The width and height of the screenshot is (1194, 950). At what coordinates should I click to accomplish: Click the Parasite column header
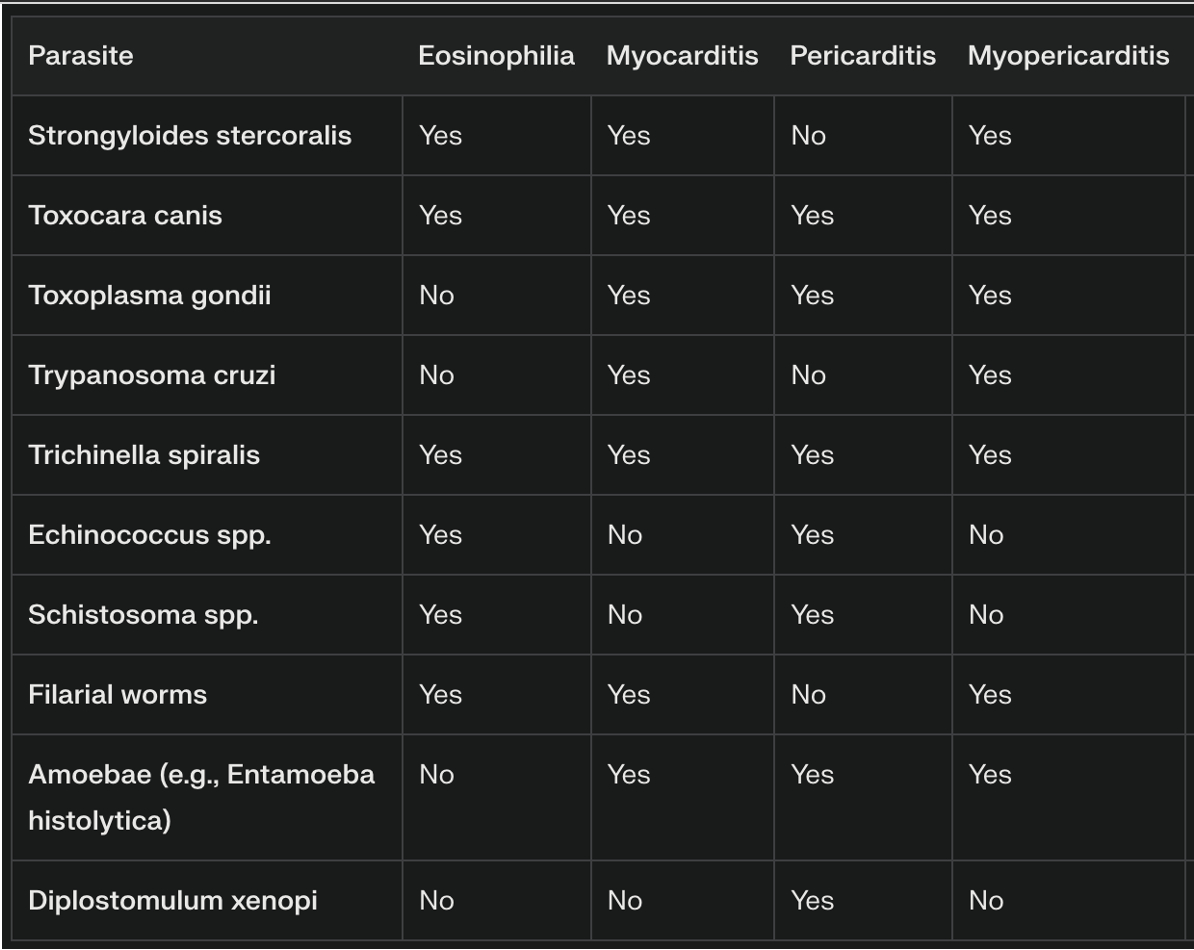[81, 56]
